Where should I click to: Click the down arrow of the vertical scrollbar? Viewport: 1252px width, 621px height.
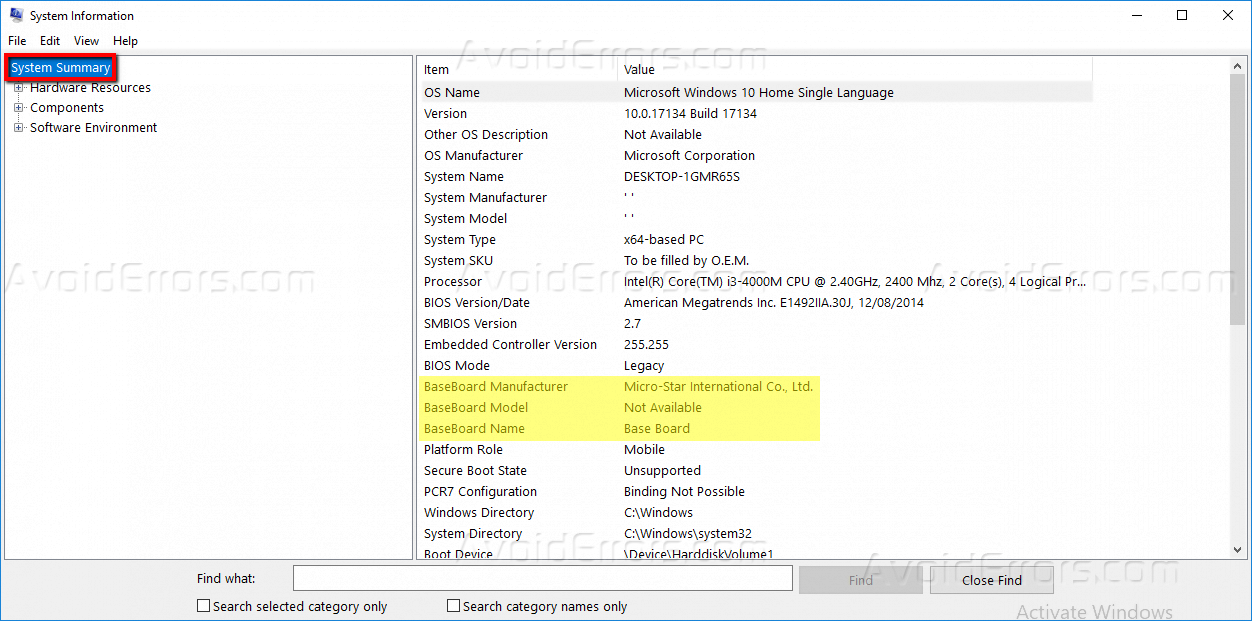1238,548
